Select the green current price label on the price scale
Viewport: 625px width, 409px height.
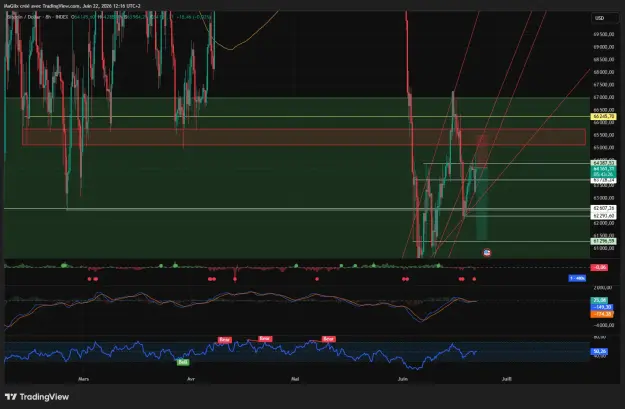click(603, 172)
